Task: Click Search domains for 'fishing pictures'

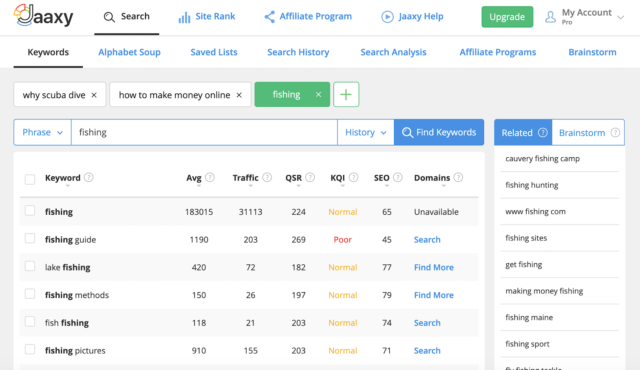Action: point(427,350)
